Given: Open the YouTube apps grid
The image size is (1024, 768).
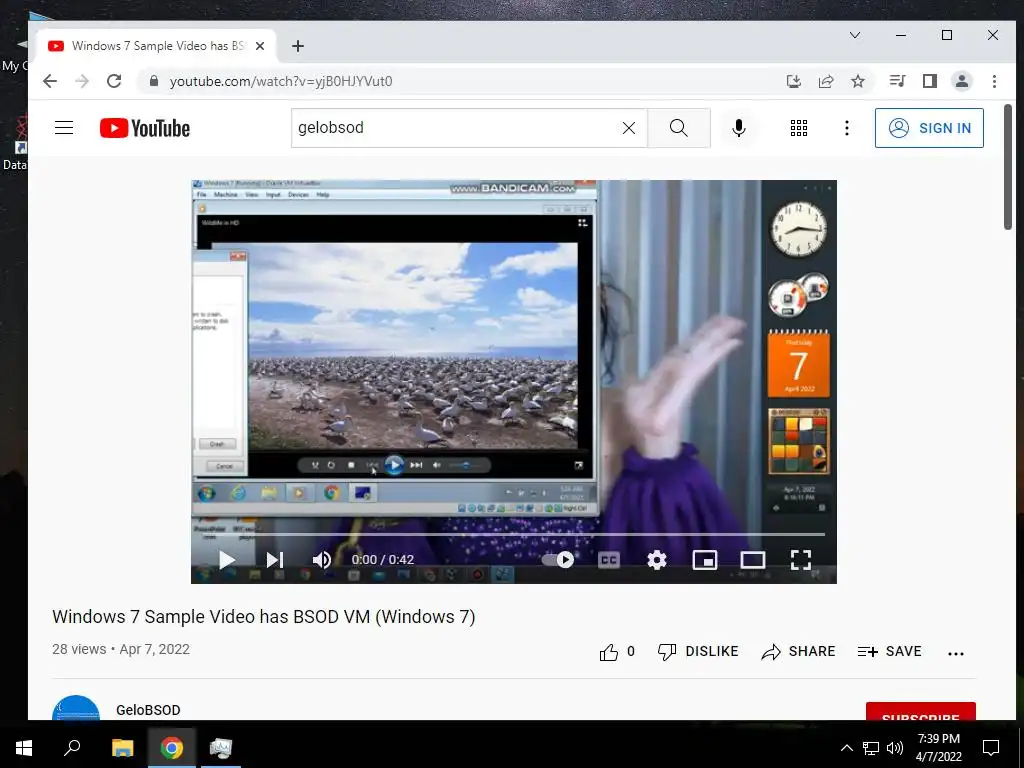Looking at the screenshot, I should (799, 128).
